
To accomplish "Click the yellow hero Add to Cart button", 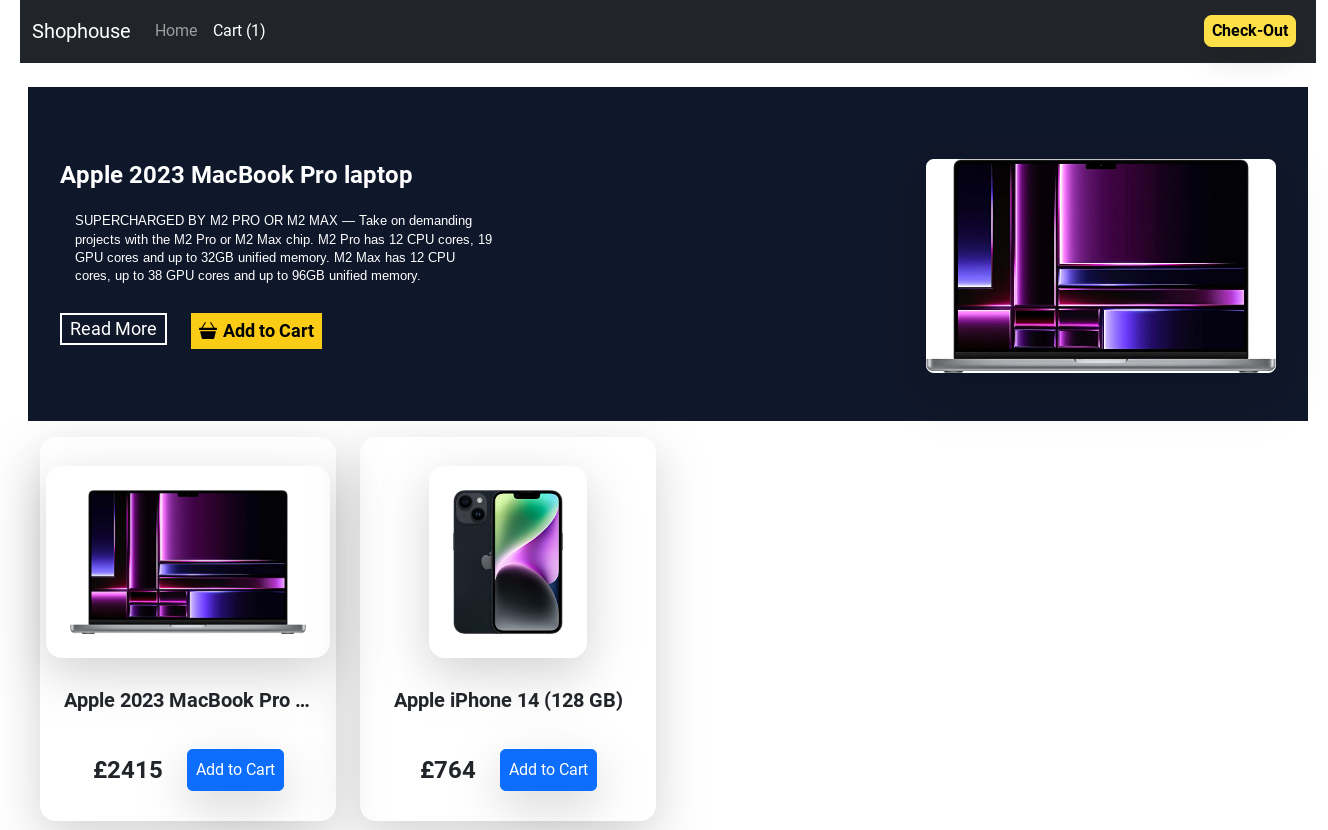I will tap(256, 331).
